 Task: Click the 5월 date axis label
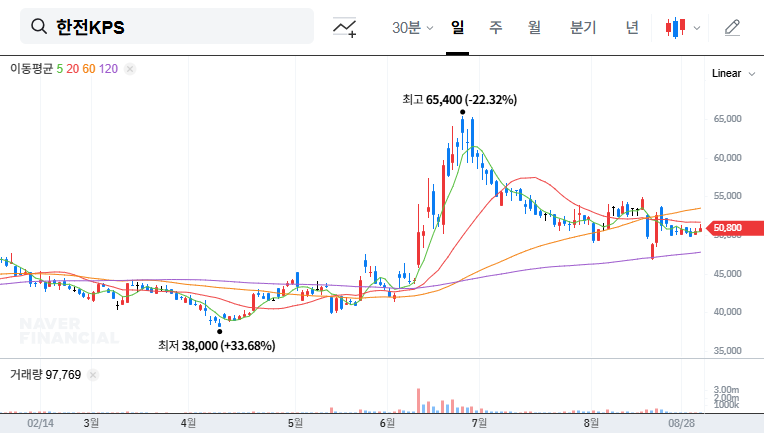click(295, 423)
